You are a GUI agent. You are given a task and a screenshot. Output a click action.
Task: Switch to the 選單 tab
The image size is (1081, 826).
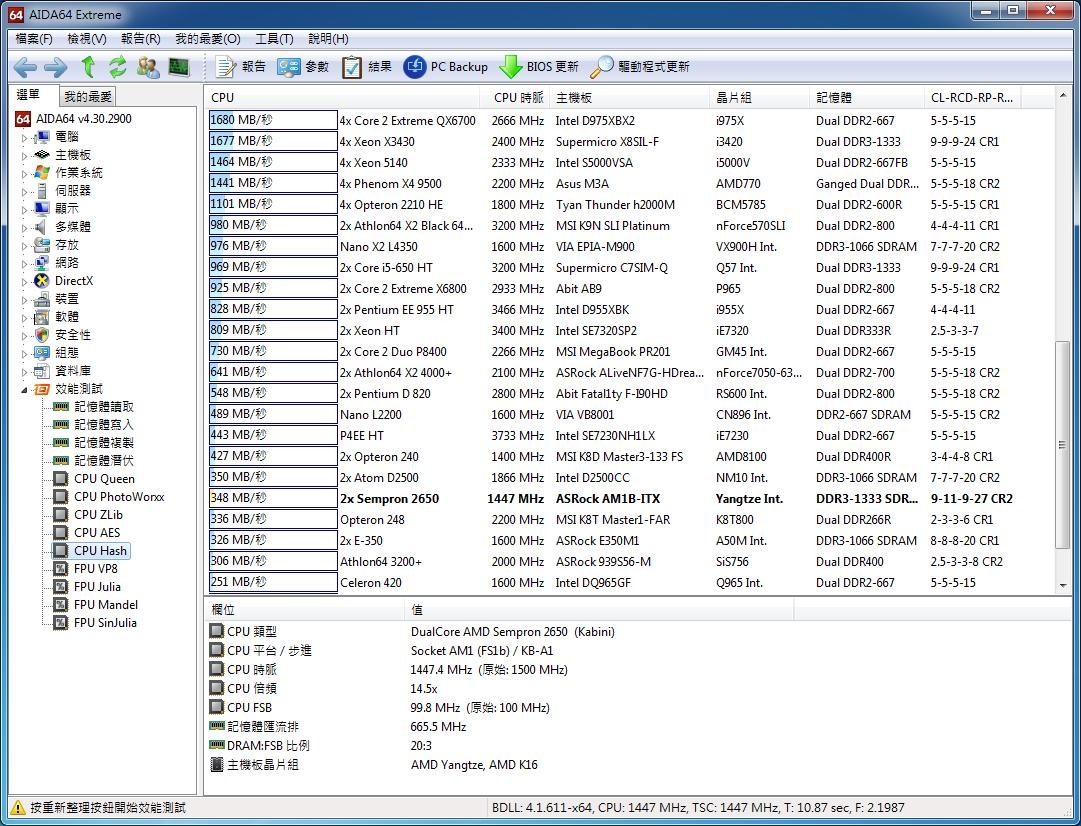click(x=28, y=95)
